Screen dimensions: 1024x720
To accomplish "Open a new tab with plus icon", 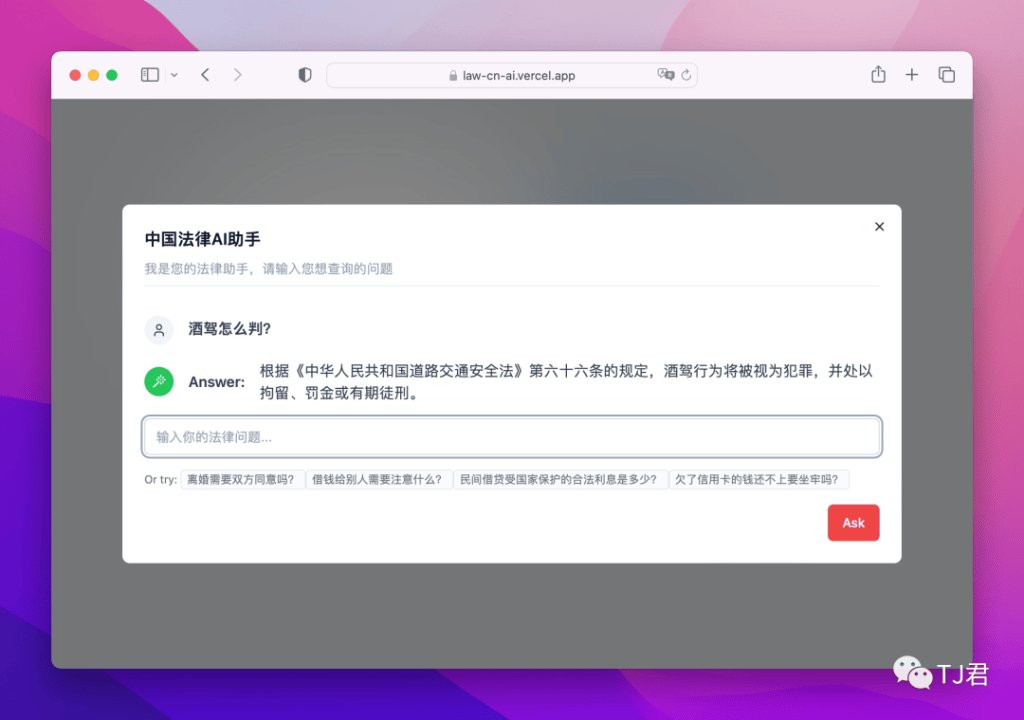I will pos(912,75).
